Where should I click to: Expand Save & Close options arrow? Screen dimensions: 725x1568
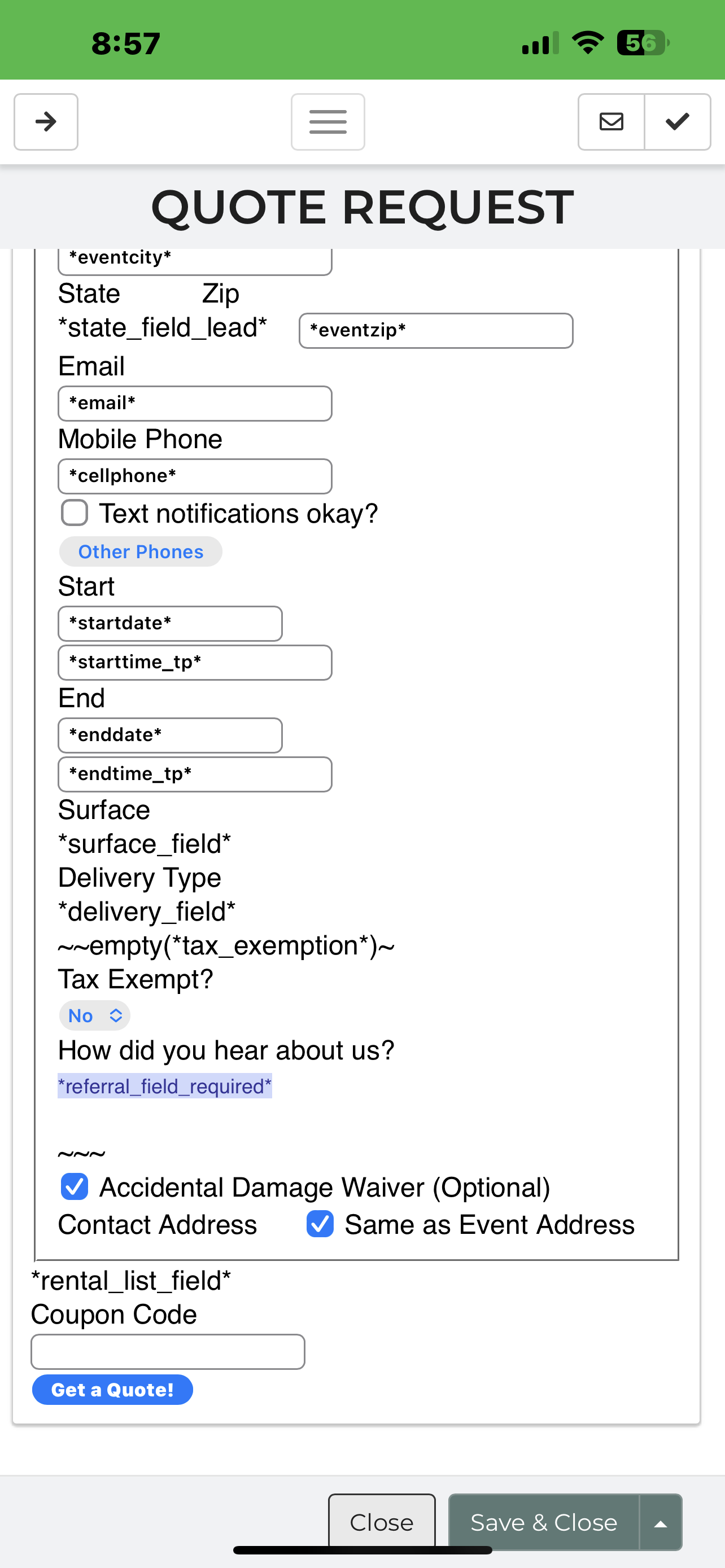tap(660, 1522)
